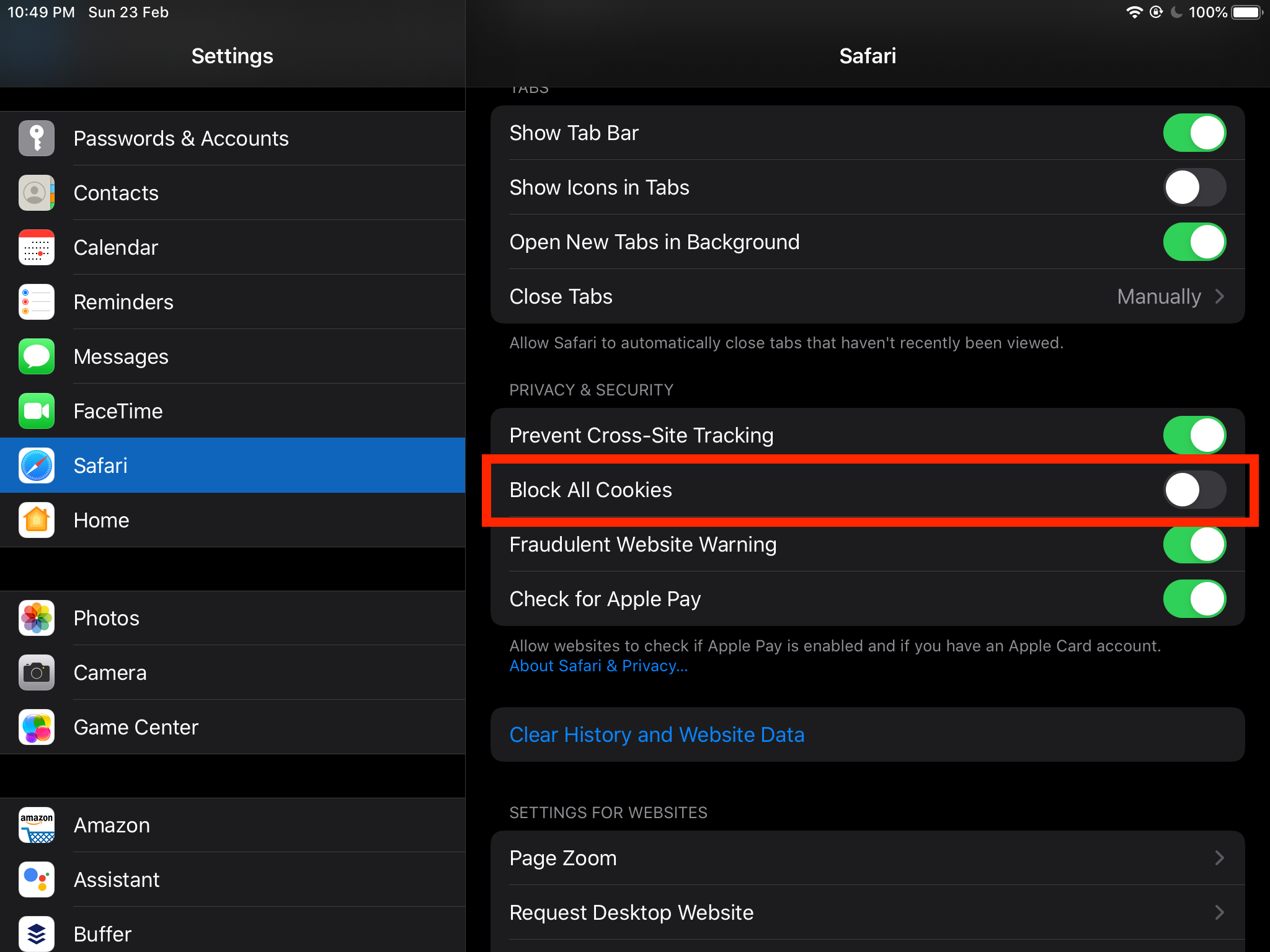Click Clear History and Website Data
The height and width of the screenshot is (952, 1270).
pos(656,734)
